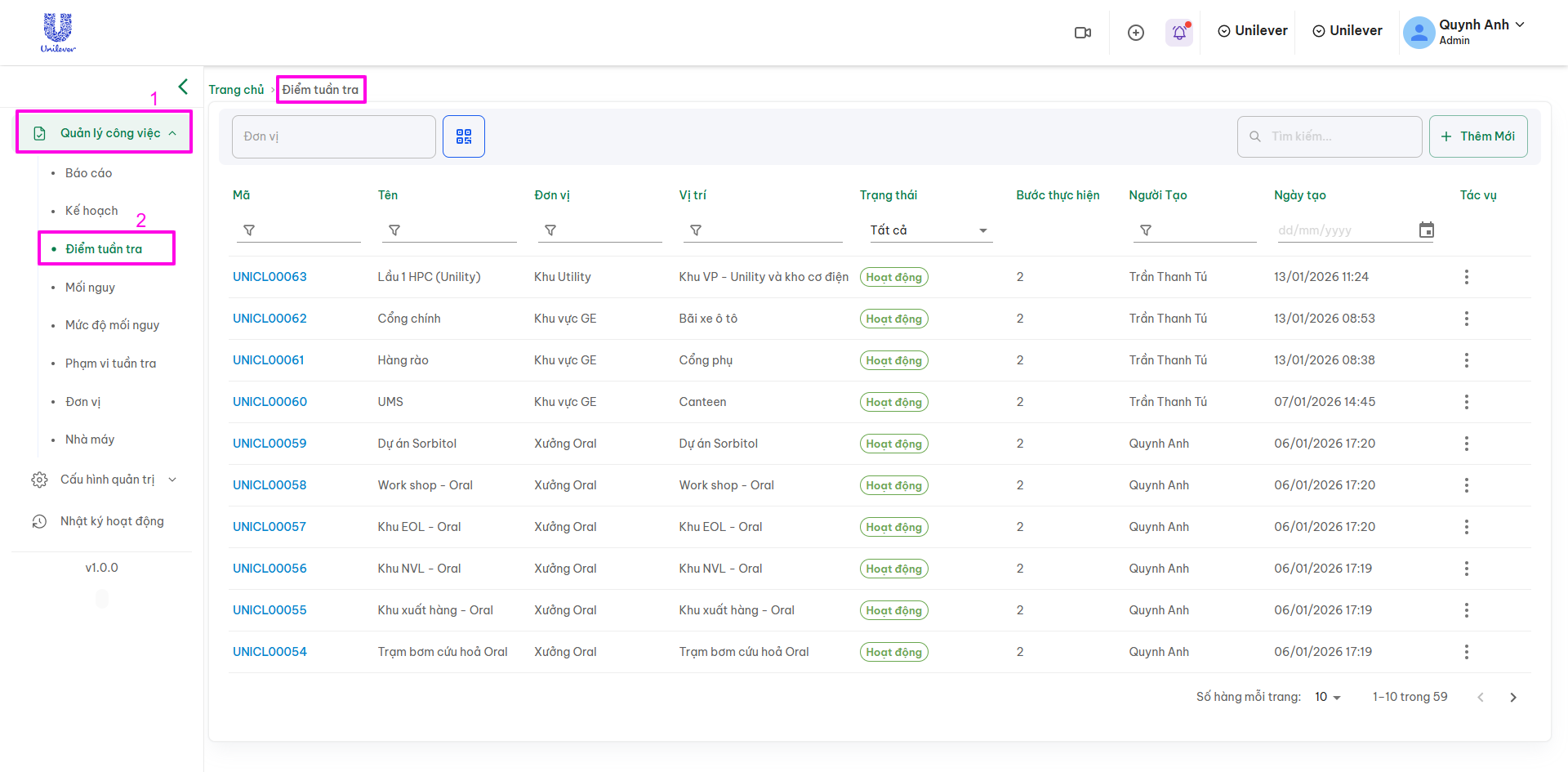Open the Trạng thái 'Tất cả' dropdown

point(929,230)
